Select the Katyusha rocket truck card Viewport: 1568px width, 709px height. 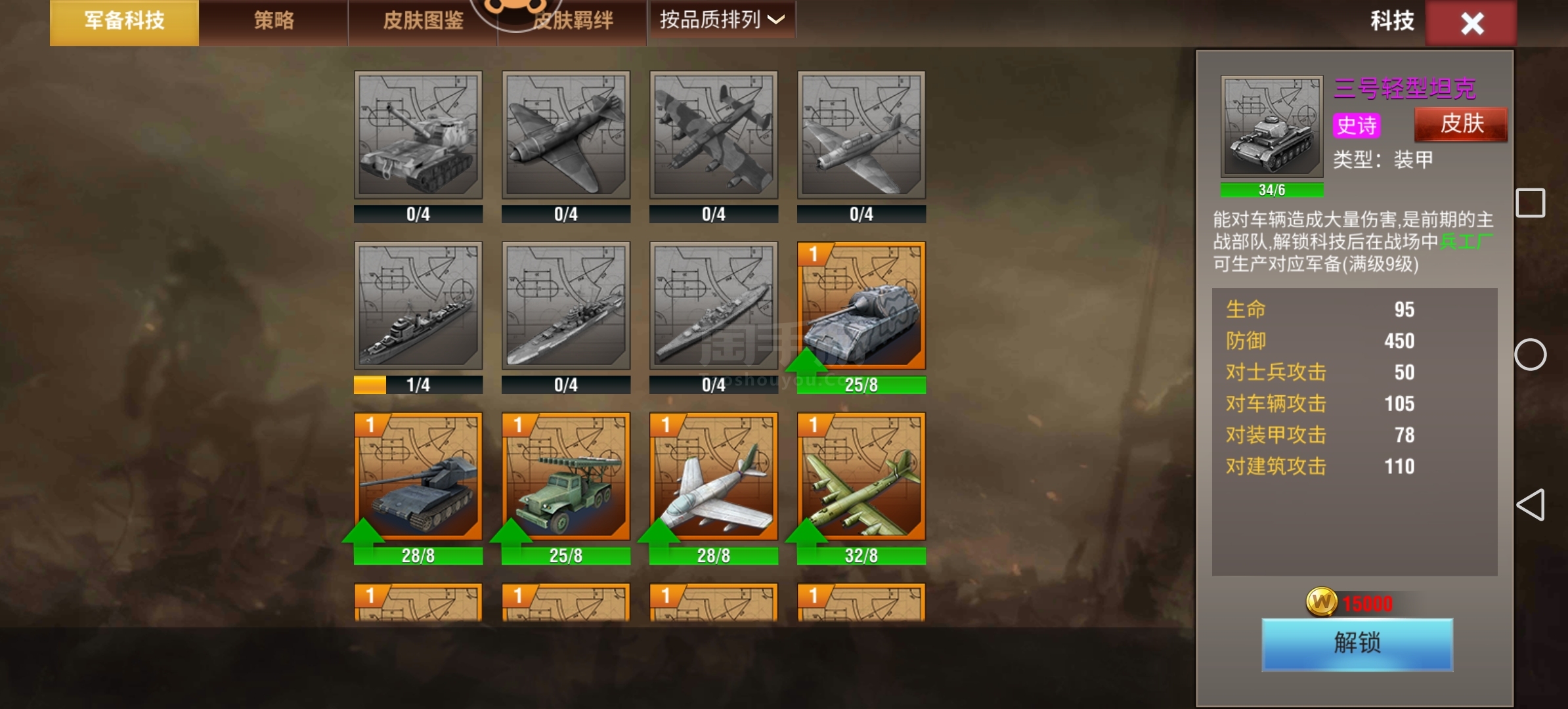(566, 477)
